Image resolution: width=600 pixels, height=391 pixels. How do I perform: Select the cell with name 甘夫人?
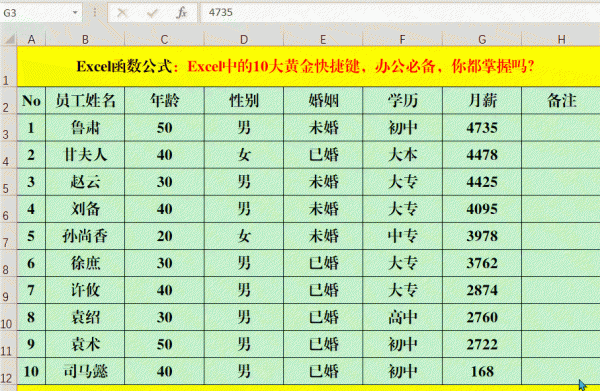pos(85,155)
